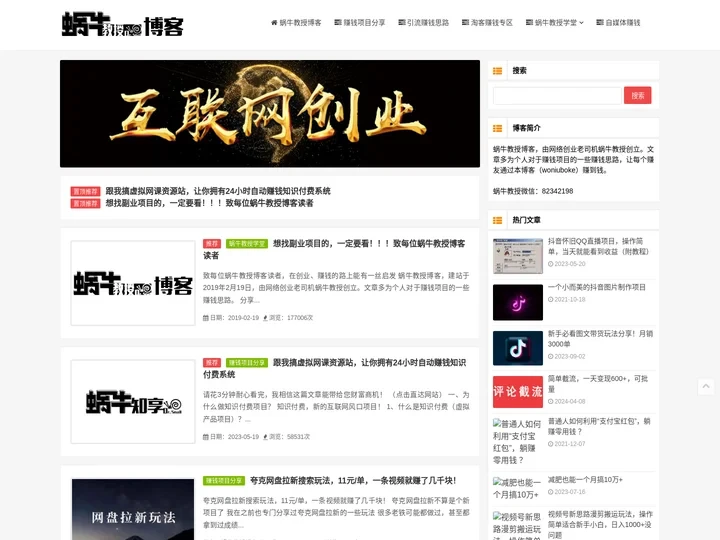Expand the 蜗牛教授学堂 dropdown menu
Image resolution: width=720 pixels, height=540 pixels.
coord(555,22)
